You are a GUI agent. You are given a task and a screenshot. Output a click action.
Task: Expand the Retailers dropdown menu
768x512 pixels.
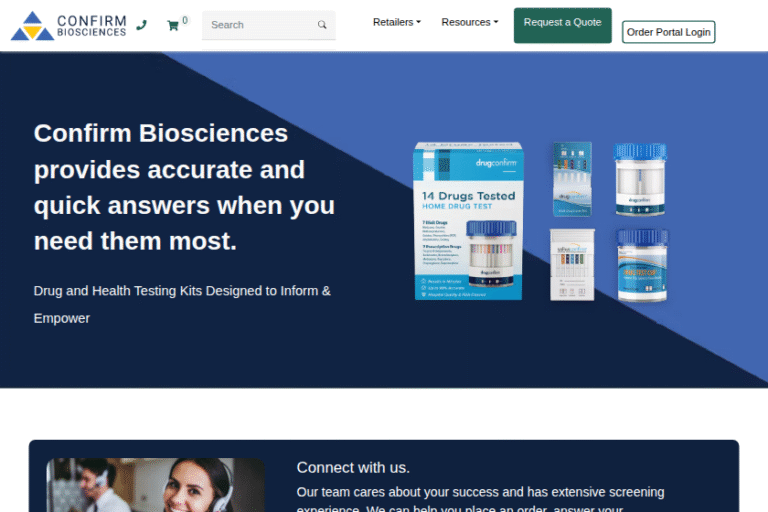pyautogui.click(x=396, y=22)
